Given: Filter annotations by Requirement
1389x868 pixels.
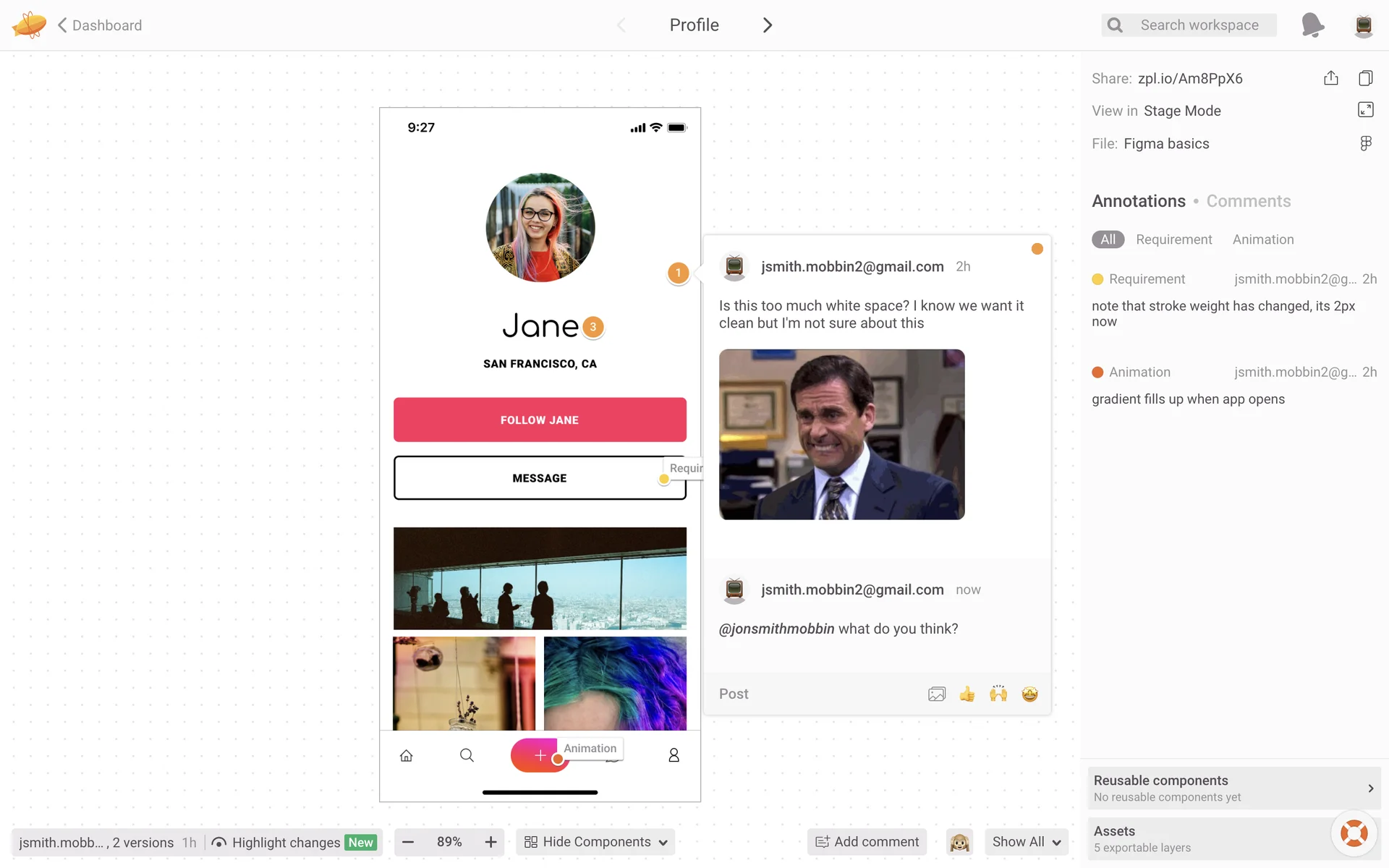Looking at the screenshot, I should pos(1173,239).
